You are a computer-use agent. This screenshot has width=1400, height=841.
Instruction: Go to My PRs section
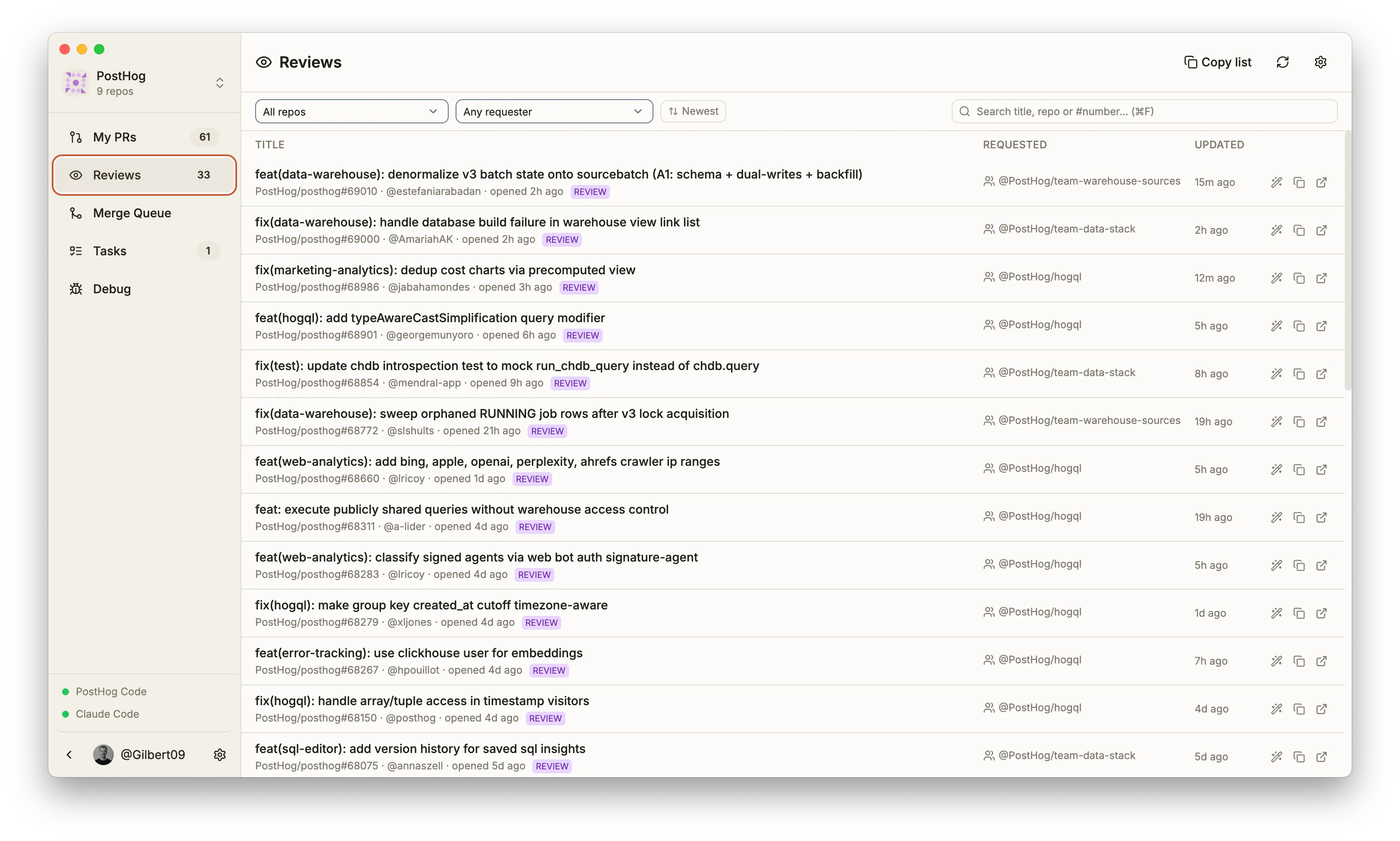pos(144,137)
